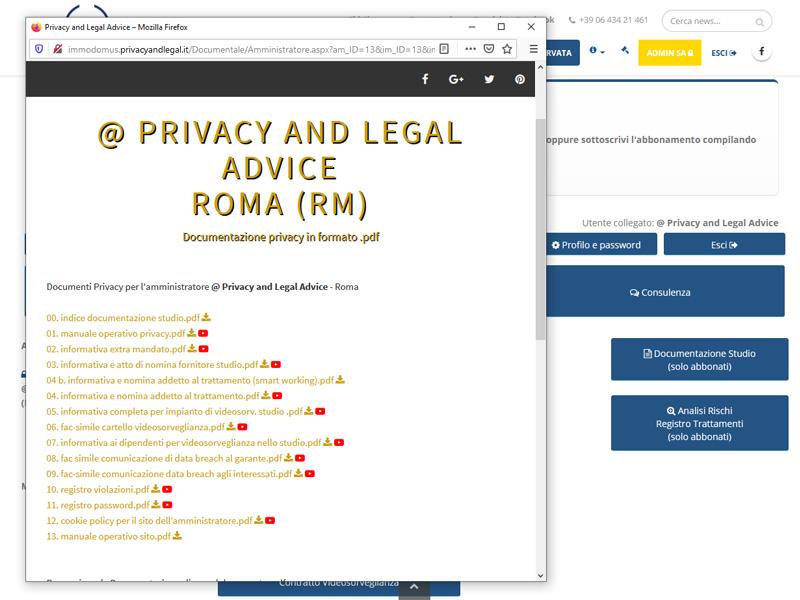Click the Twitter icon in the popup's dark header
Screen dimensions: 800x600
489,79
